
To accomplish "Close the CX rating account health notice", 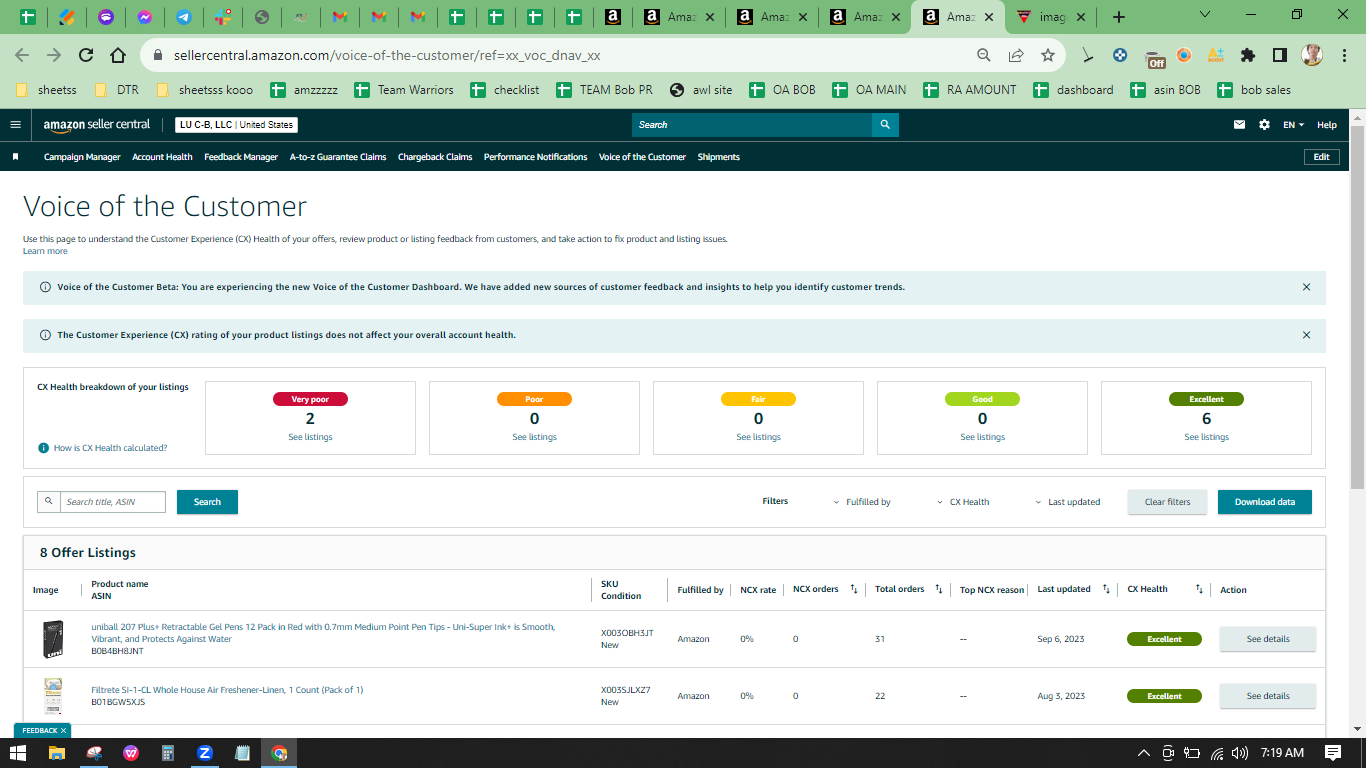I will click(1306, 335).
